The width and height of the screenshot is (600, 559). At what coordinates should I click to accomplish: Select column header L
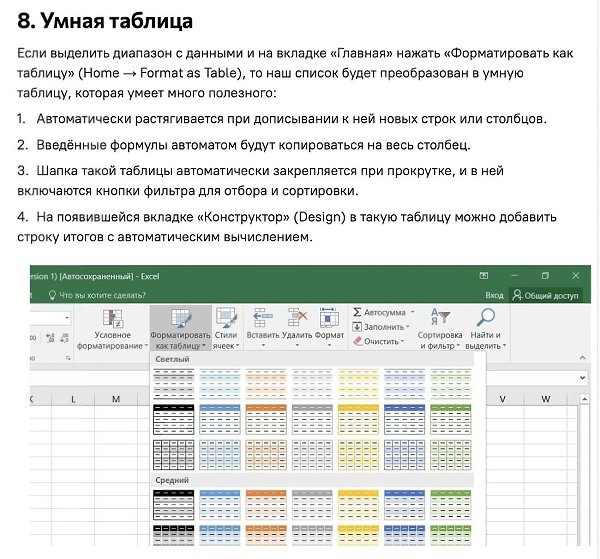[73, 399]
